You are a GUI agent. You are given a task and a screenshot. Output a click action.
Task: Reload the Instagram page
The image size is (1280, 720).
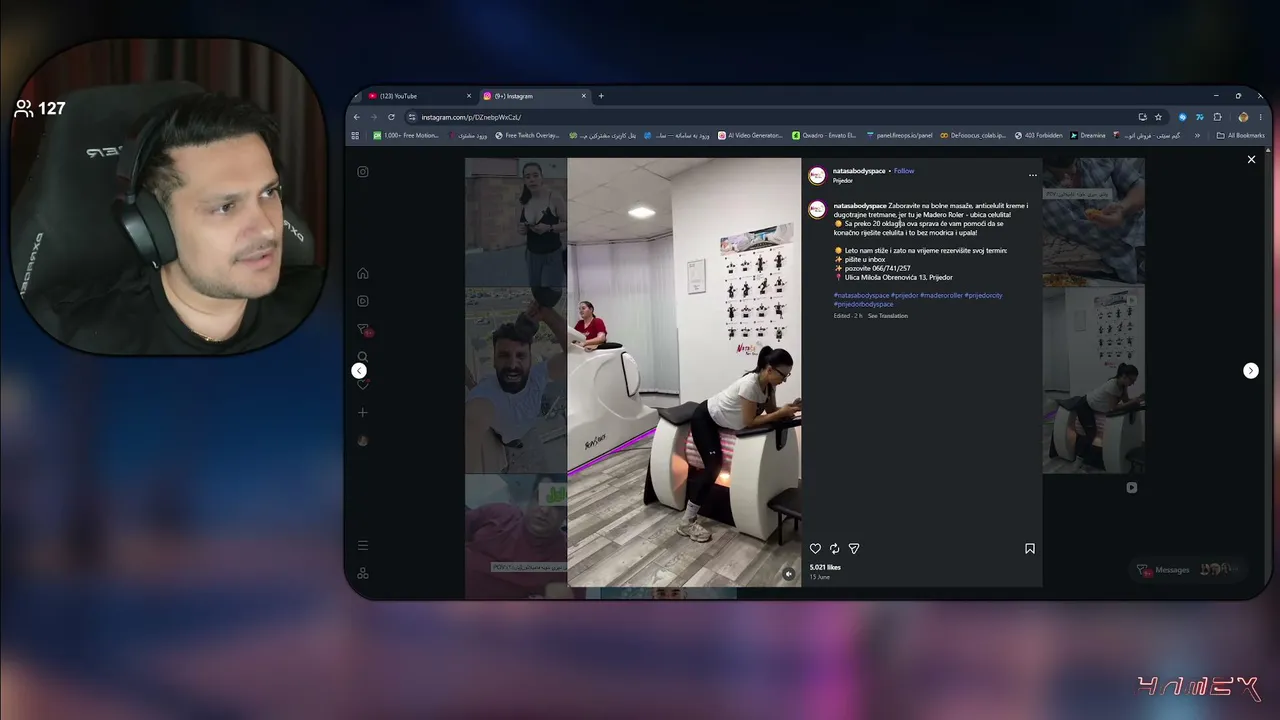[391, 117]
